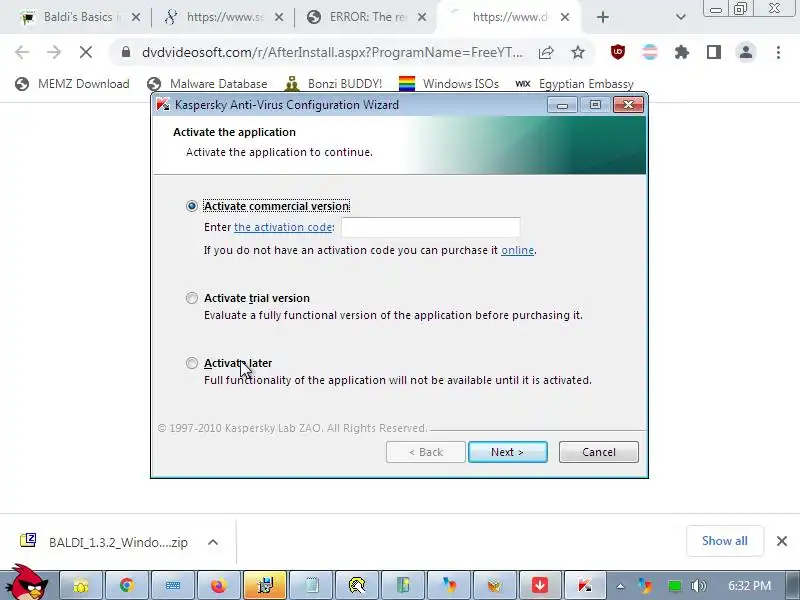Open 'the activation code' help link
Viewport: 800px width, 600px height.
click(x=283, y=227)
